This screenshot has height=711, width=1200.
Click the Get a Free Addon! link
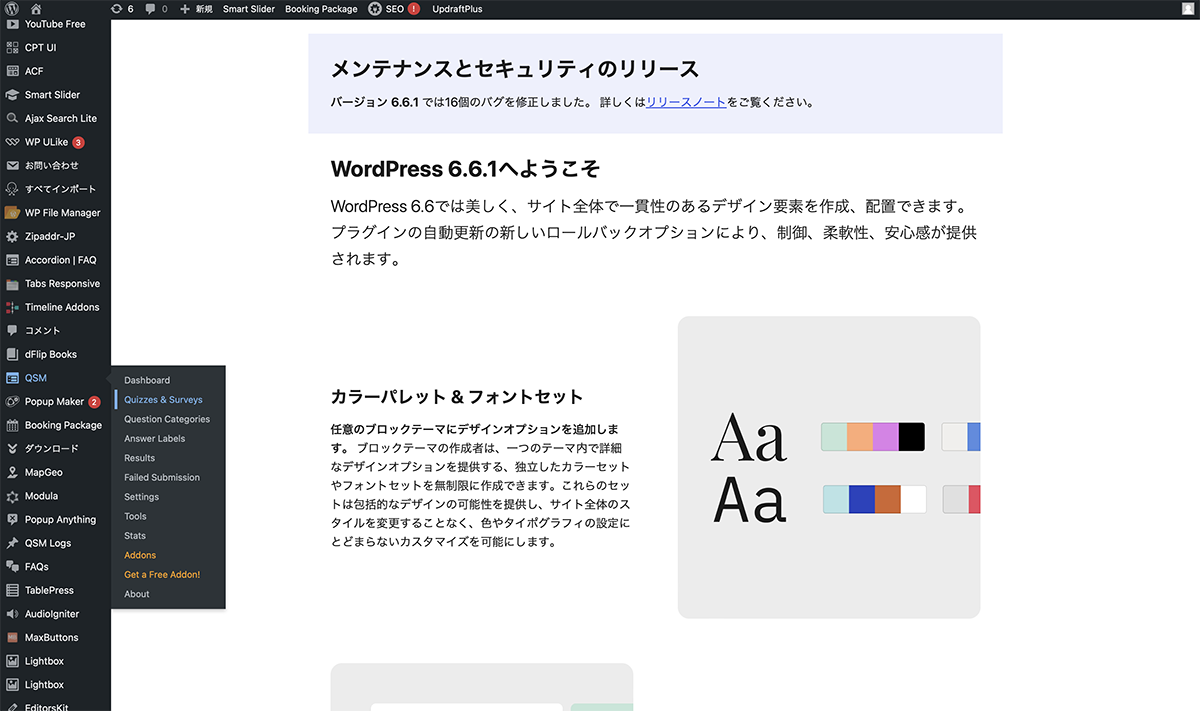pyautogui.click(x=162, y=574)
